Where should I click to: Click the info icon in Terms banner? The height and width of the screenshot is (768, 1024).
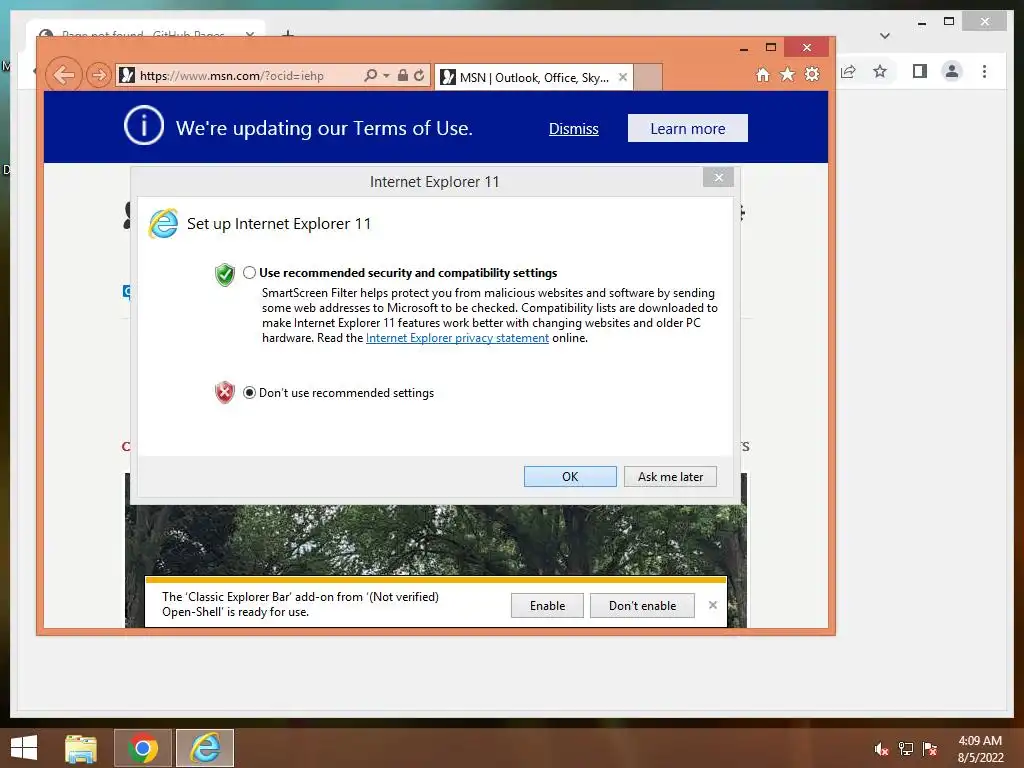tap(144, 125)
